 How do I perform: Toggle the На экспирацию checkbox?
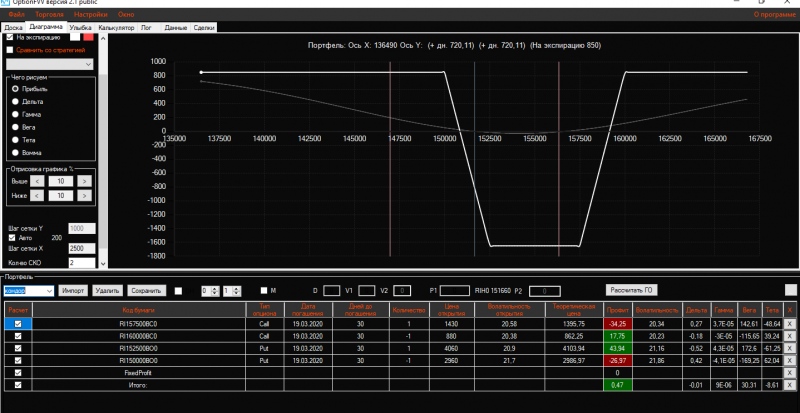(x=10, y=37)
